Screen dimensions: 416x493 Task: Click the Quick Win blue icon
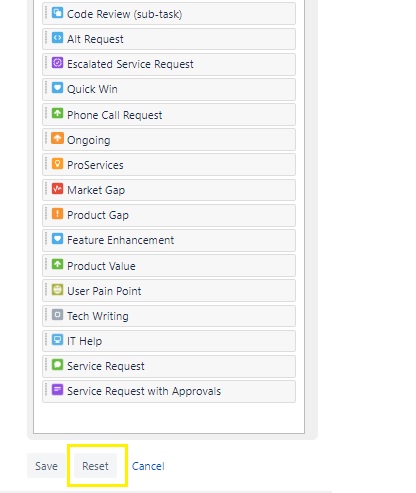click(57, 88)
